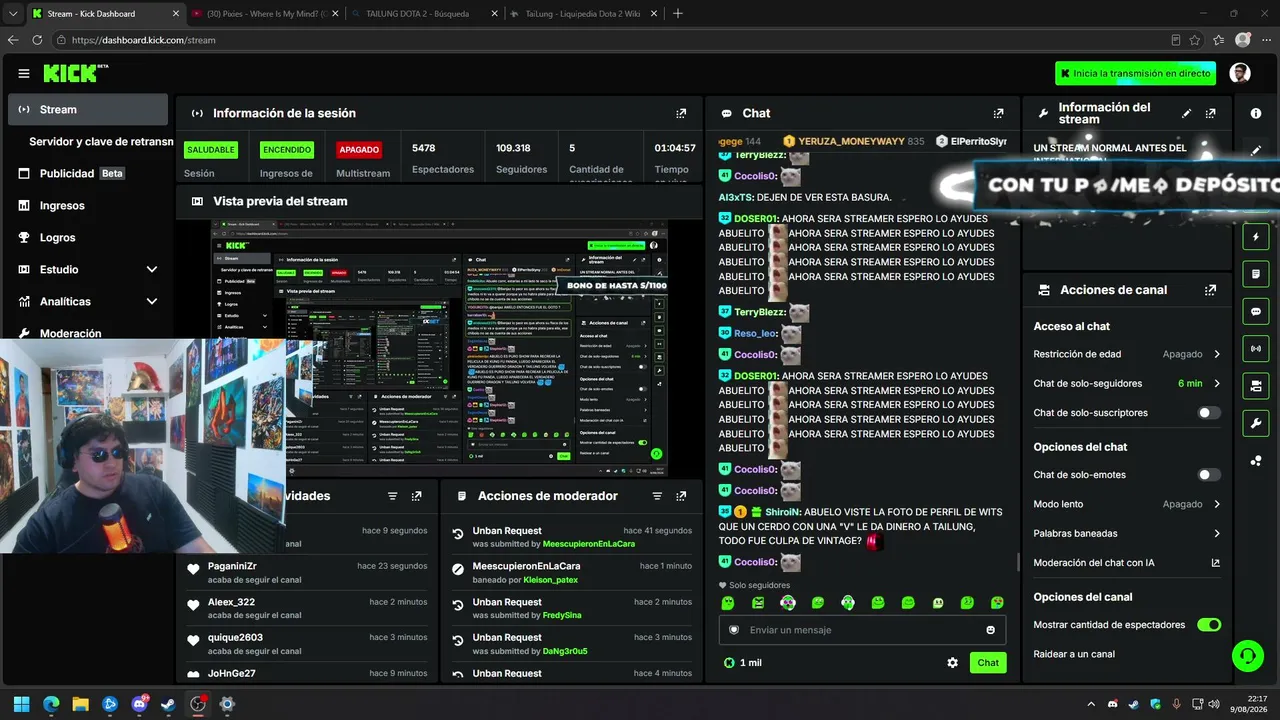The width and height of the screenshot is (1280, 720).
Task: Open a new browser tab
Action: 678,14
